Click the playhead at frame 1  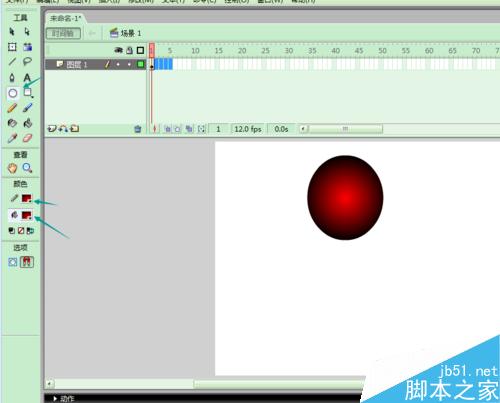tap(152, 50)
